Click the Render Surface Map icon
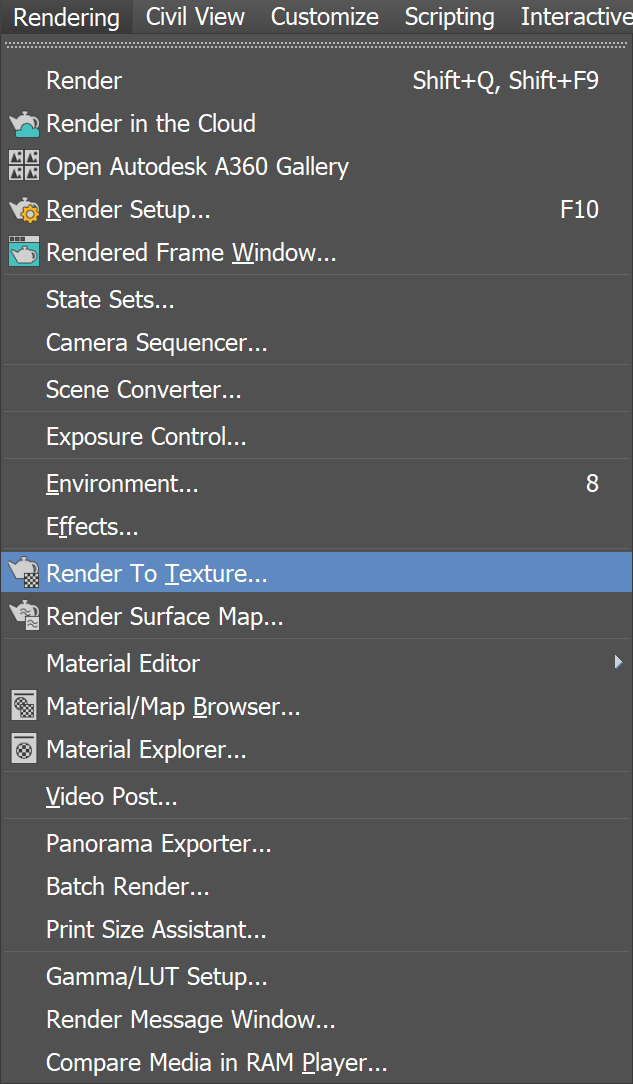633x1084 pixels. (22, 616)
